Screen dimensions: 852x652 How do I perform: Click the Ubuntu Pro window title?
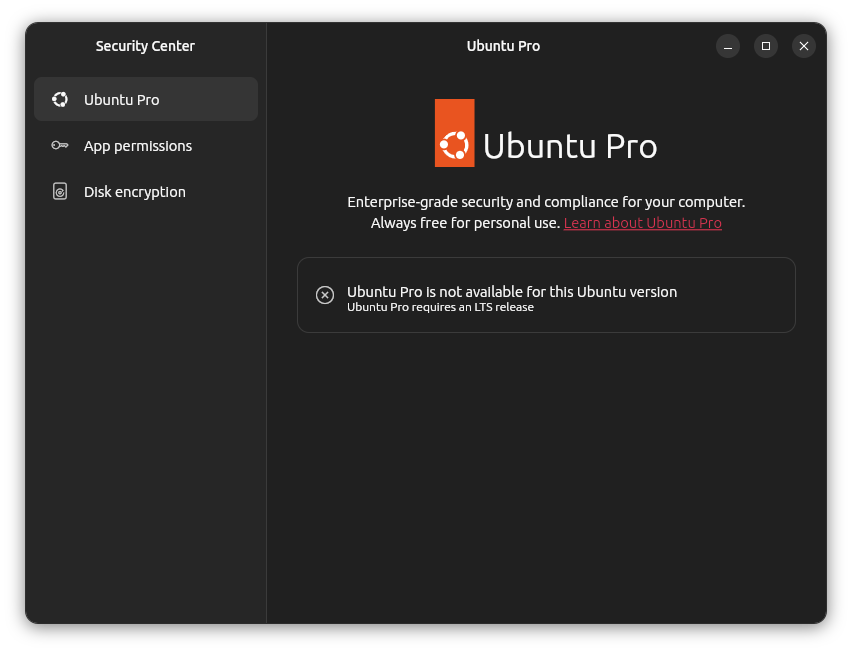503,46
